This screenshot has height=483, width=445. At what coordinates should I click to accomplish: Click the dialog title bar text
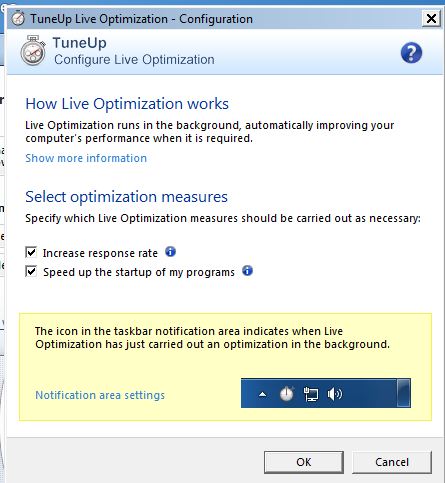point(141,19)
